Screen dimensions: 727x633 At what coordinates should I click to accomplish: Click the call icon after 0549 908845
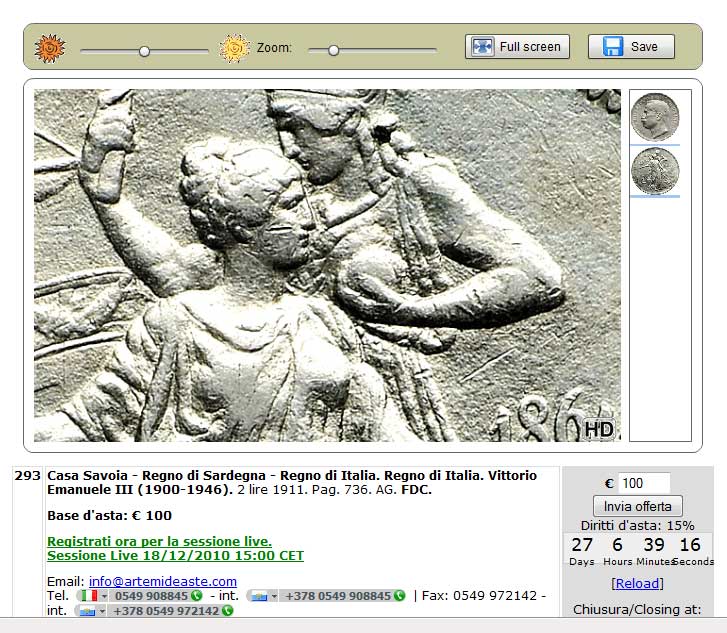click(197, 596)
